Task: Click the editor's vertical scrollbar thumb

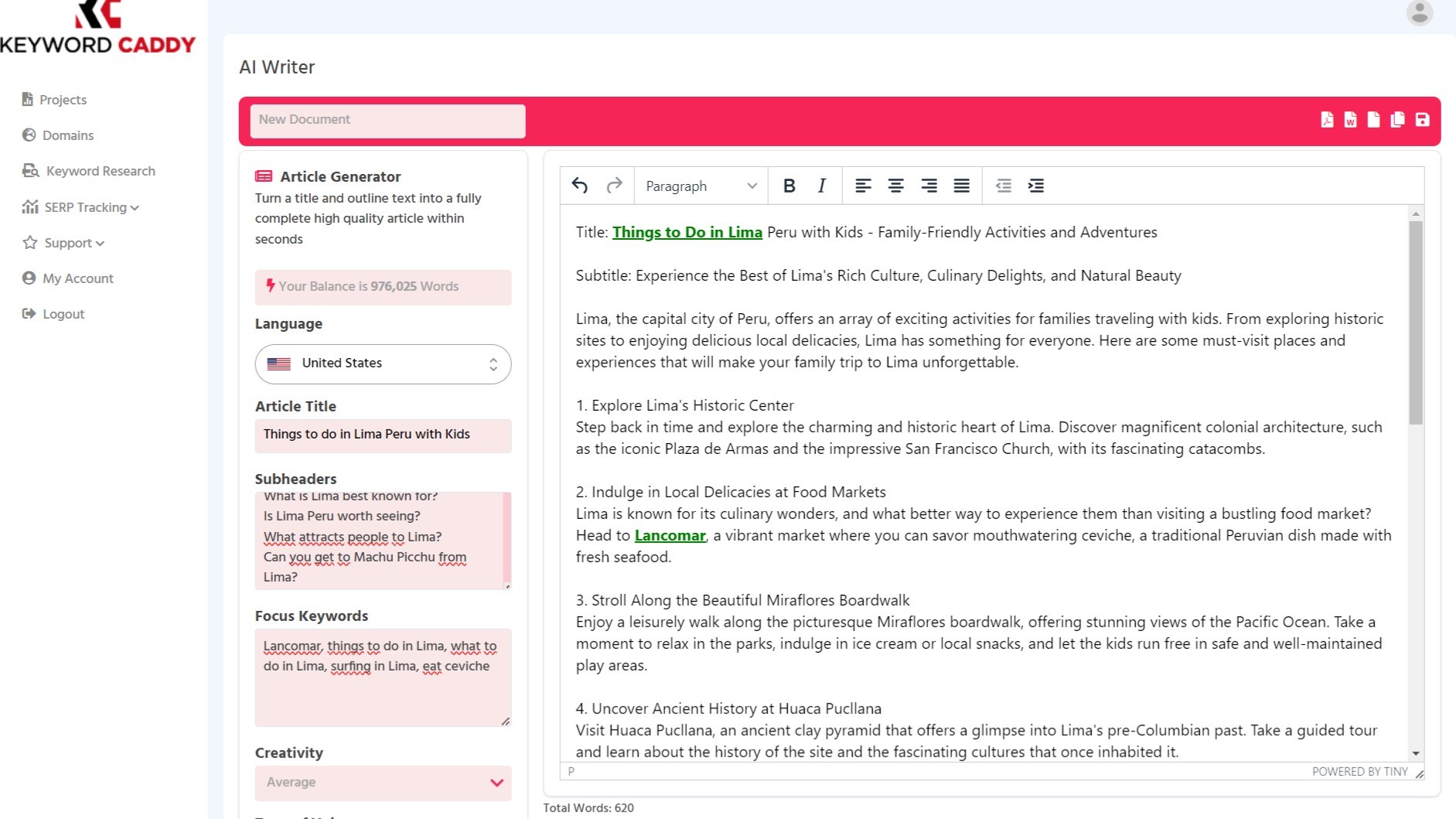Action: coord(1416,322)
